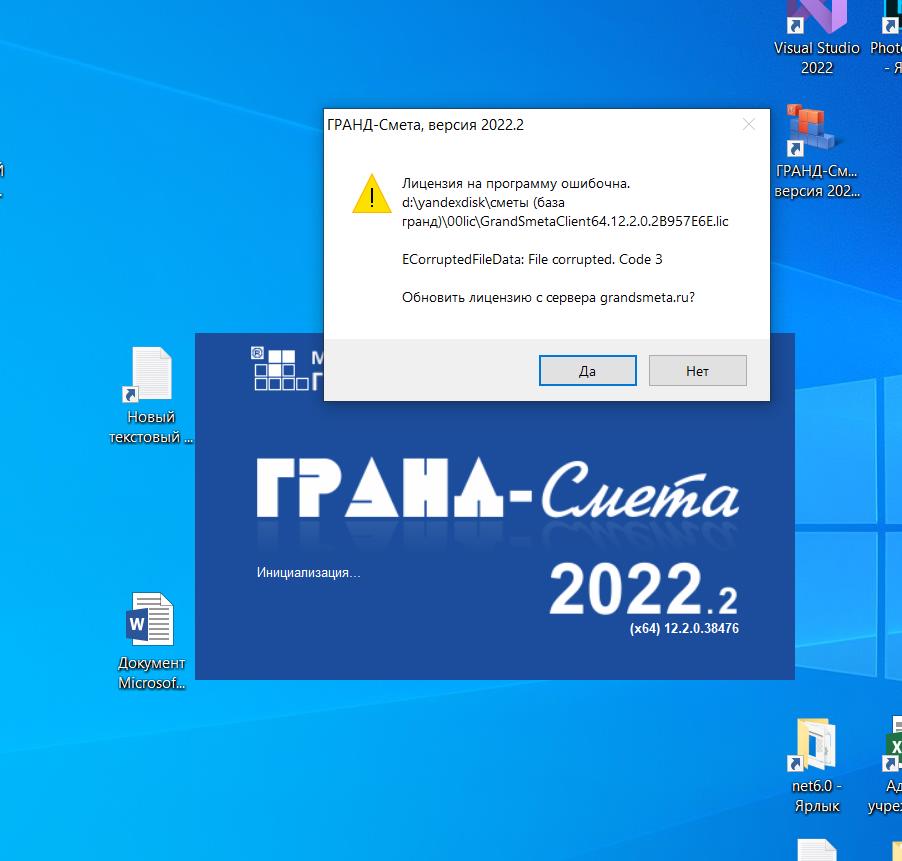
Task: Close the ГРАНД-Смета error dialog
Action: point(748,124)
